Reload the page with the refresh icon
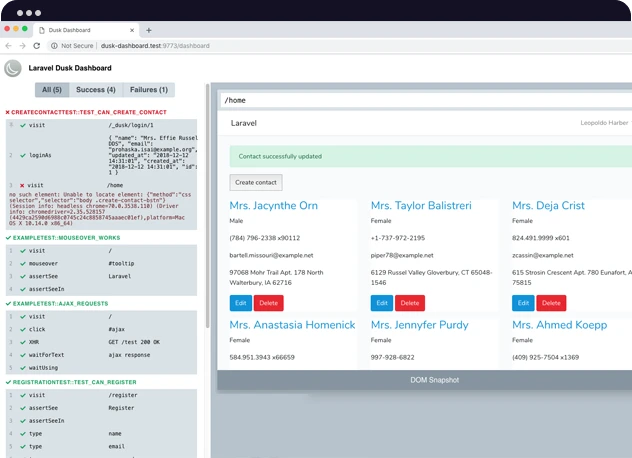The image size is (632, 458). 39,46
